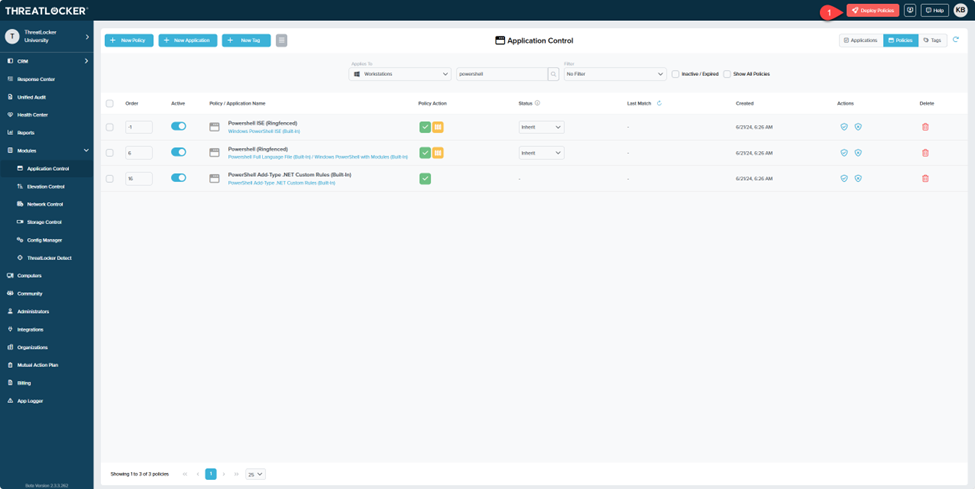Open Config Manager module

(x=47, y=240)
